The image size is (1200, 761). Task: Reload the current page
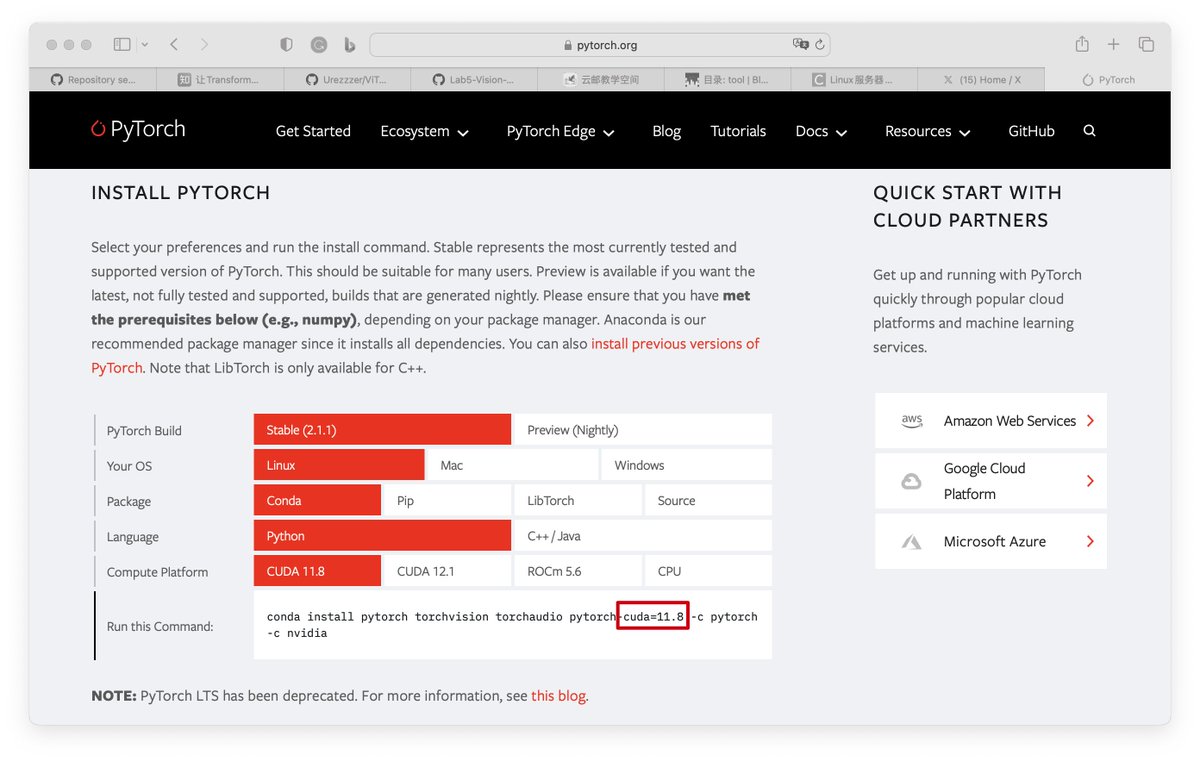point(820,45)
